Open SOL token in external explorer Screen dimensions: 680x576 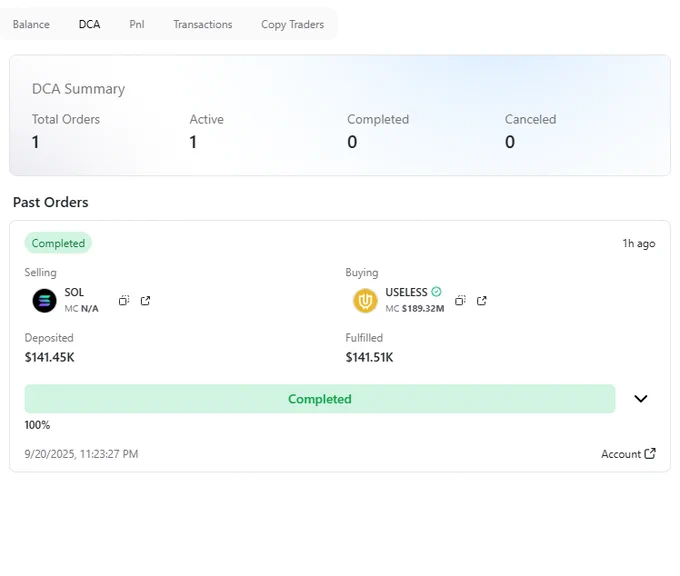point(145,300)
